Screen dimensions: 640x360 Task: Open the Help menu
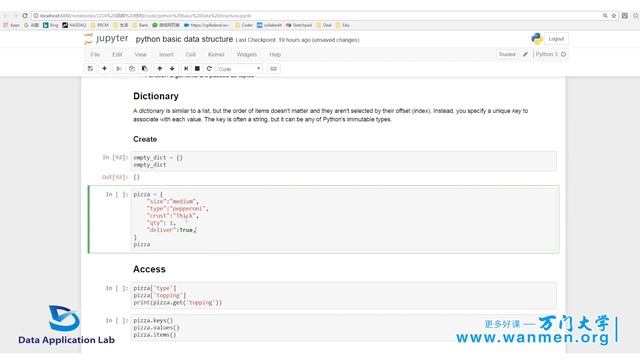click(x=275, y=54)
